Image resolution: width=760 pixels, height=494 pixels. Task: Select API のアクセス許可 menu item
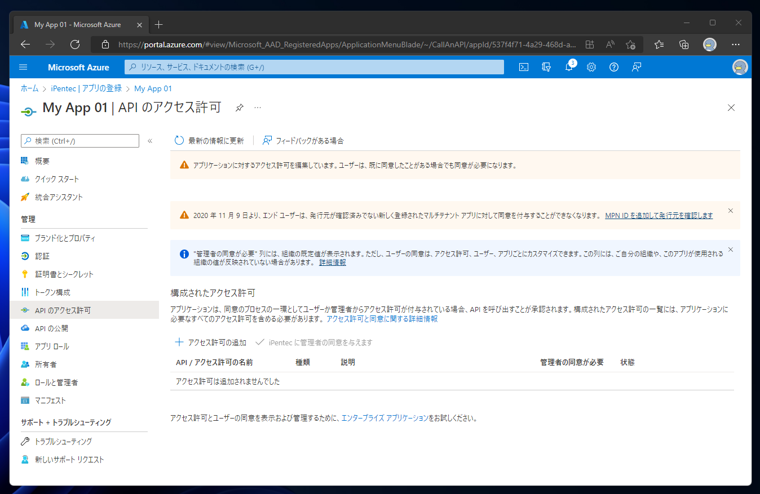84,310
